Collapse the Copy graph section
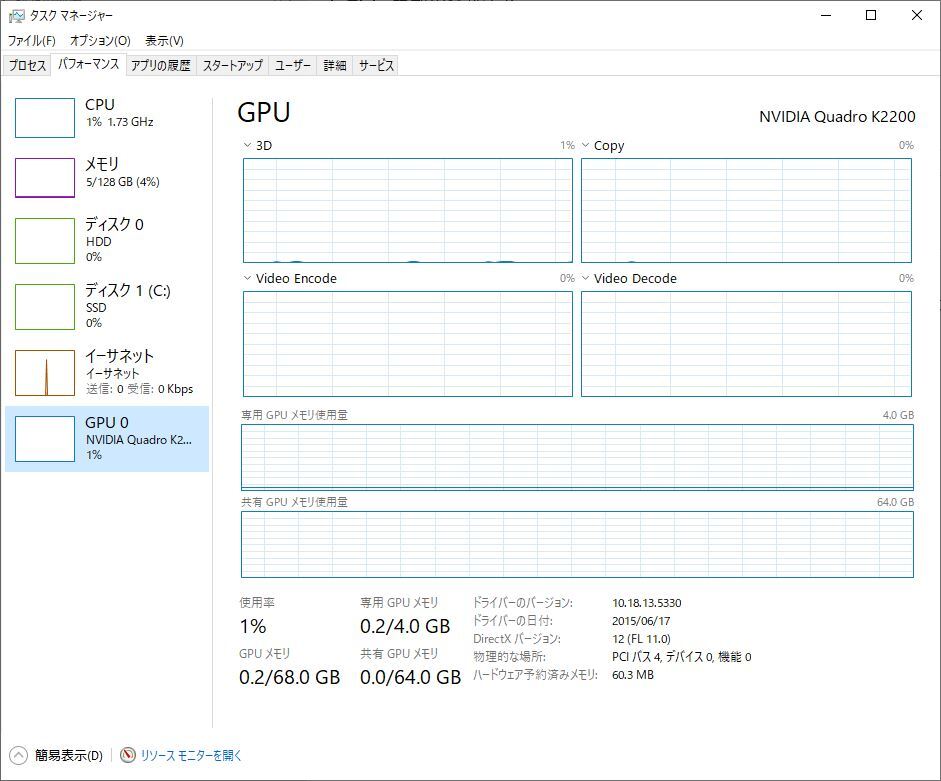This screenshot has width=941, height=781. (x=585, y=145)
